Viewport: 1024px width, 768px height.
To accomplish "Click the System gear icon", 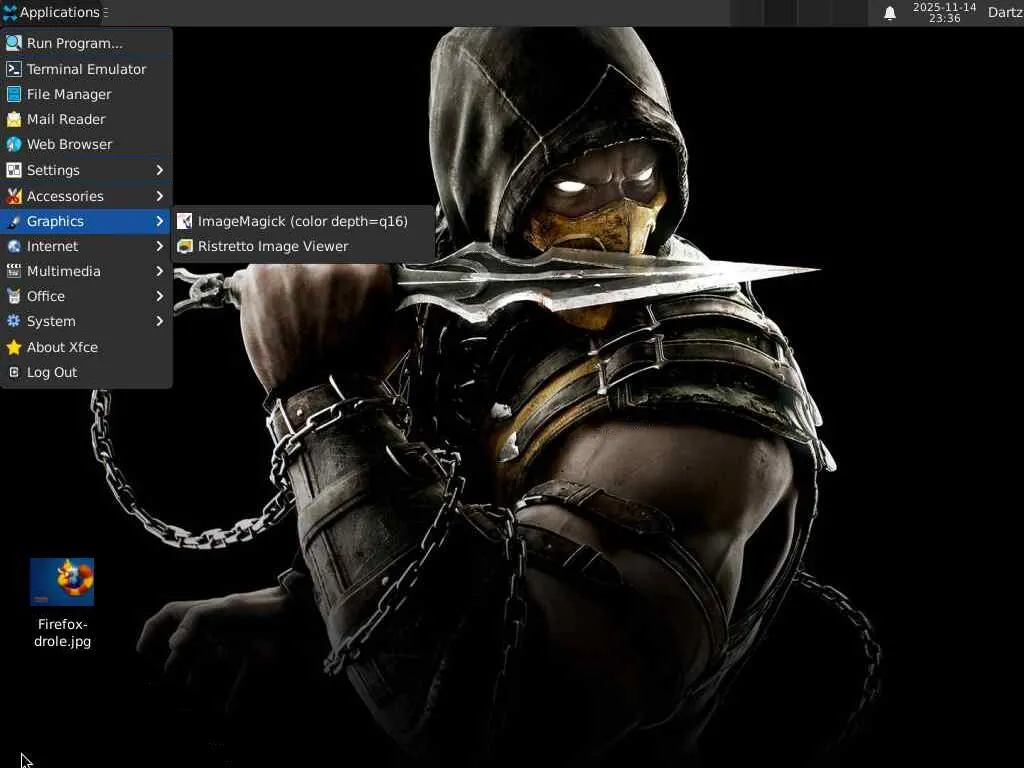I will [x=14, y=321].
